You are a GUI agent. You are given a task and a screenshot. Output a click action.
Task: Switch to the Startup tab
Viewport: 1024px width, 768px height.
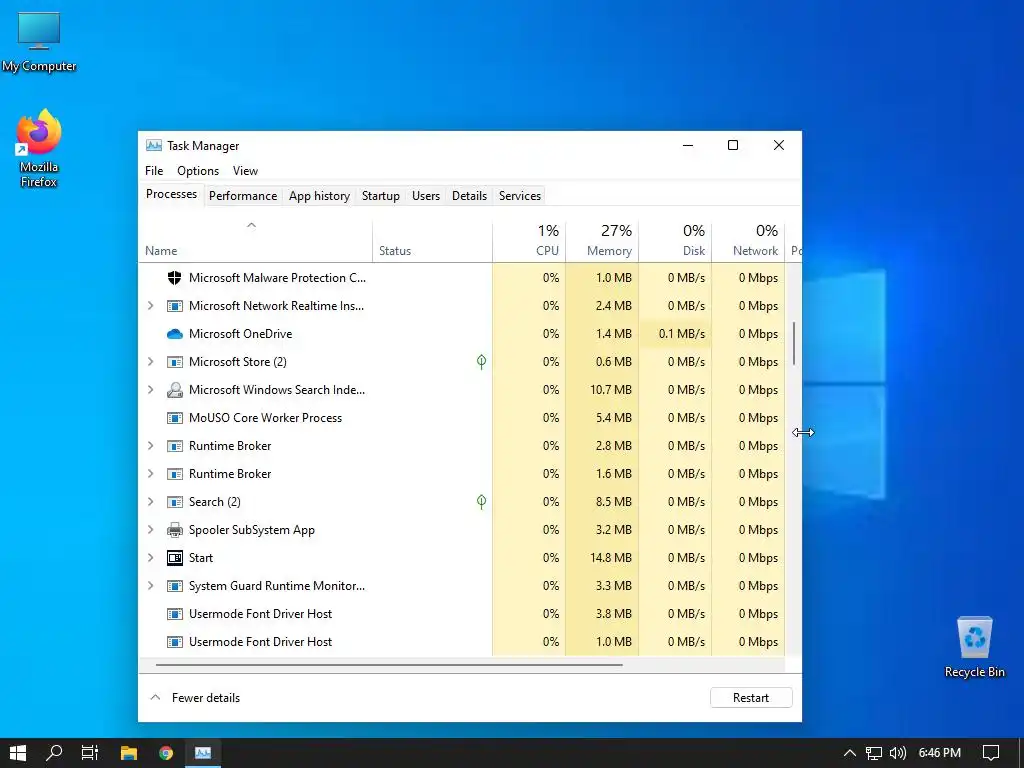[x=381, y=196]
